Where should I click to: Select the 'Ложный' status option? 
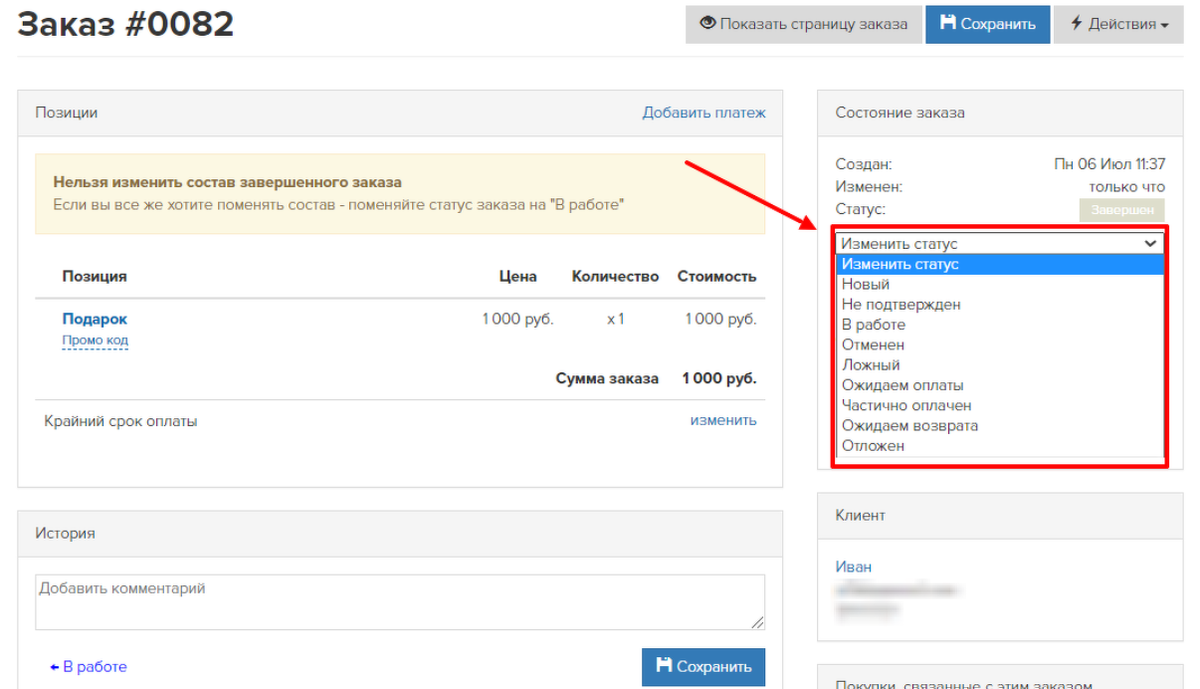pos(1000,365)
